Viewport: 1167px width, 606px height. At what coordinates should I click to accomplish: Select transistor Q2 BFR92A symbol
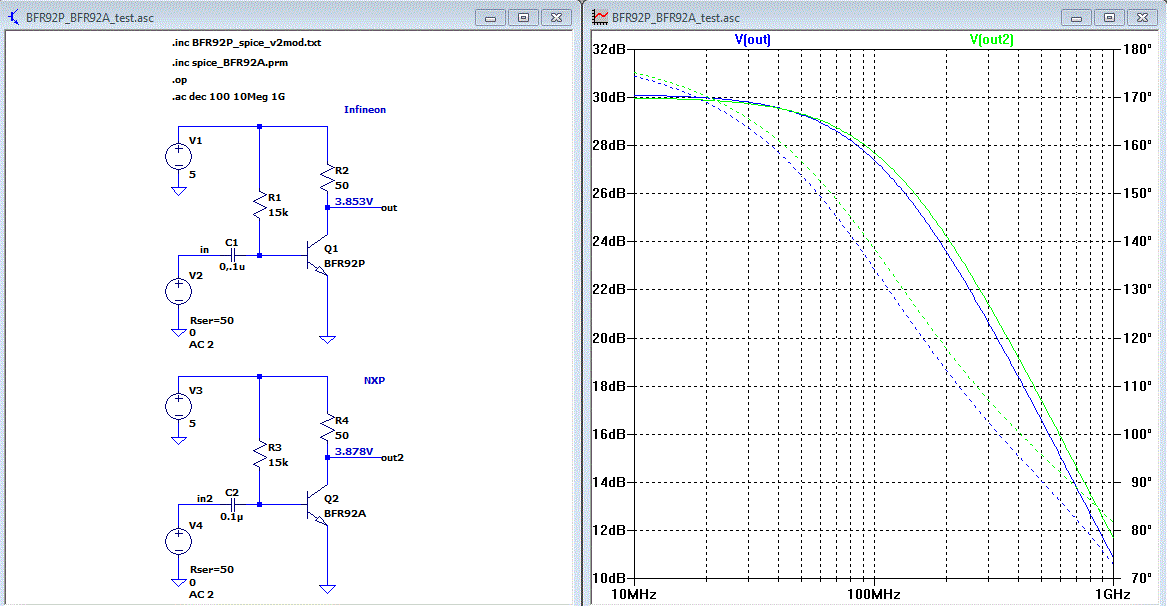coord(318,505)
